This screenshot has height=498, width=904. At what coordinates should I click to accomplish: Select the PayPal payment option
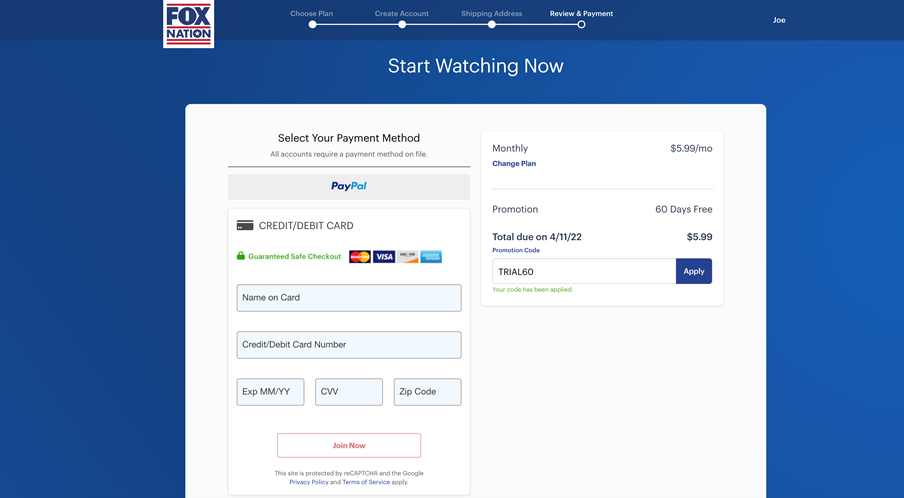349,186
